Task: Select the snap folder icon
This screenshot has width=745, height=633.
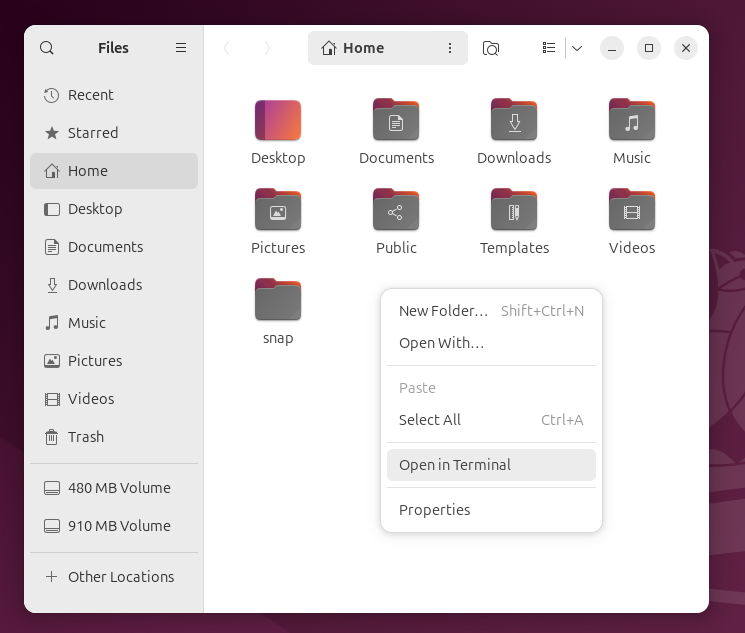Action: point(278,300)
